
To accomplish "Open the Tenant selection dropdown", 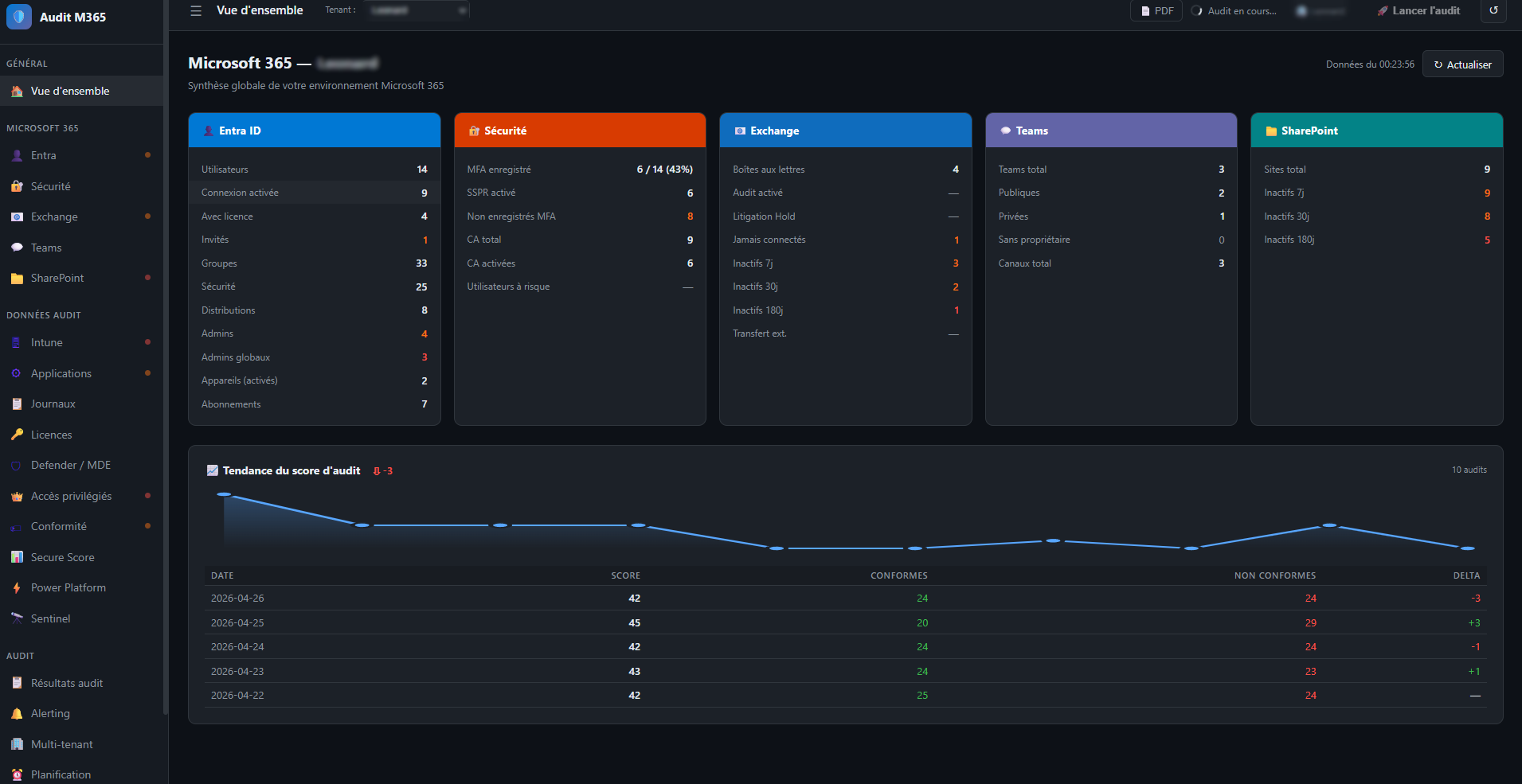I will [x=416, y=10].
